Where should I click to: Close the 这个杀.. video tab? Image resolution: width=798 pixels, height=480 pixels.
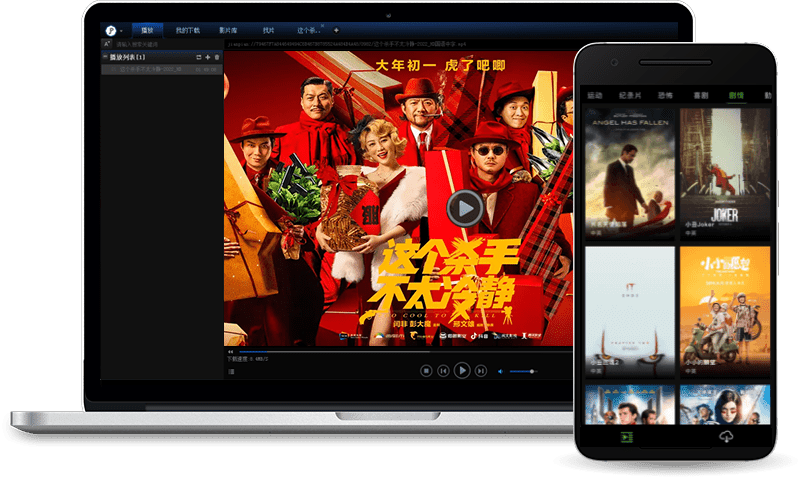click(x=322, y=26)
